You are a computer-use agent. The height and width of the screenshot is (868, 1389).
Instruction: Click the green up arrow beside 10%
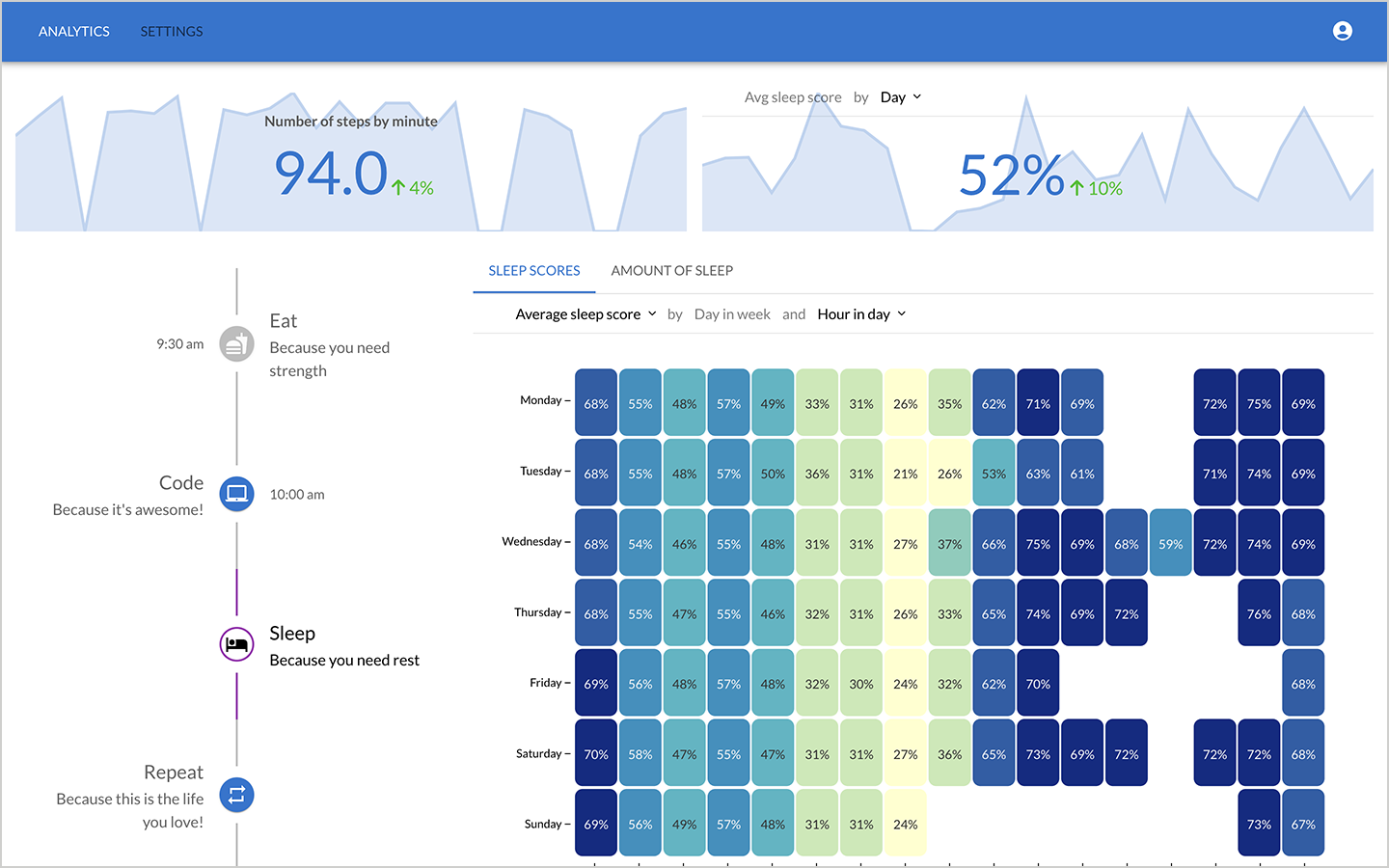click(1078, 188)
